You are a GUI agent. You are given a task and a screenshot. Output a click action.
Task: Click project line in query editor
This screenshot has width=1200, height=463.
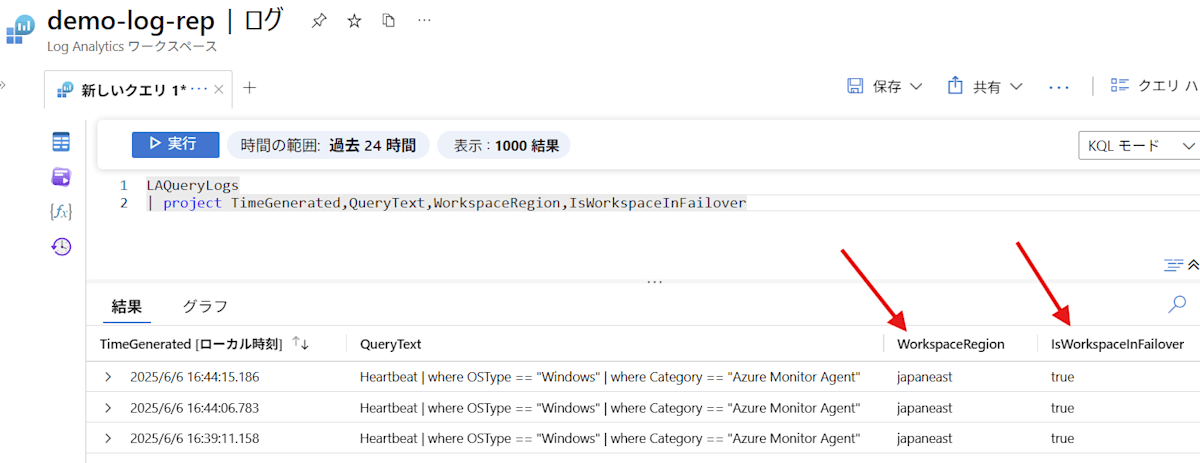pyautogui.click(x=447, y=203)
